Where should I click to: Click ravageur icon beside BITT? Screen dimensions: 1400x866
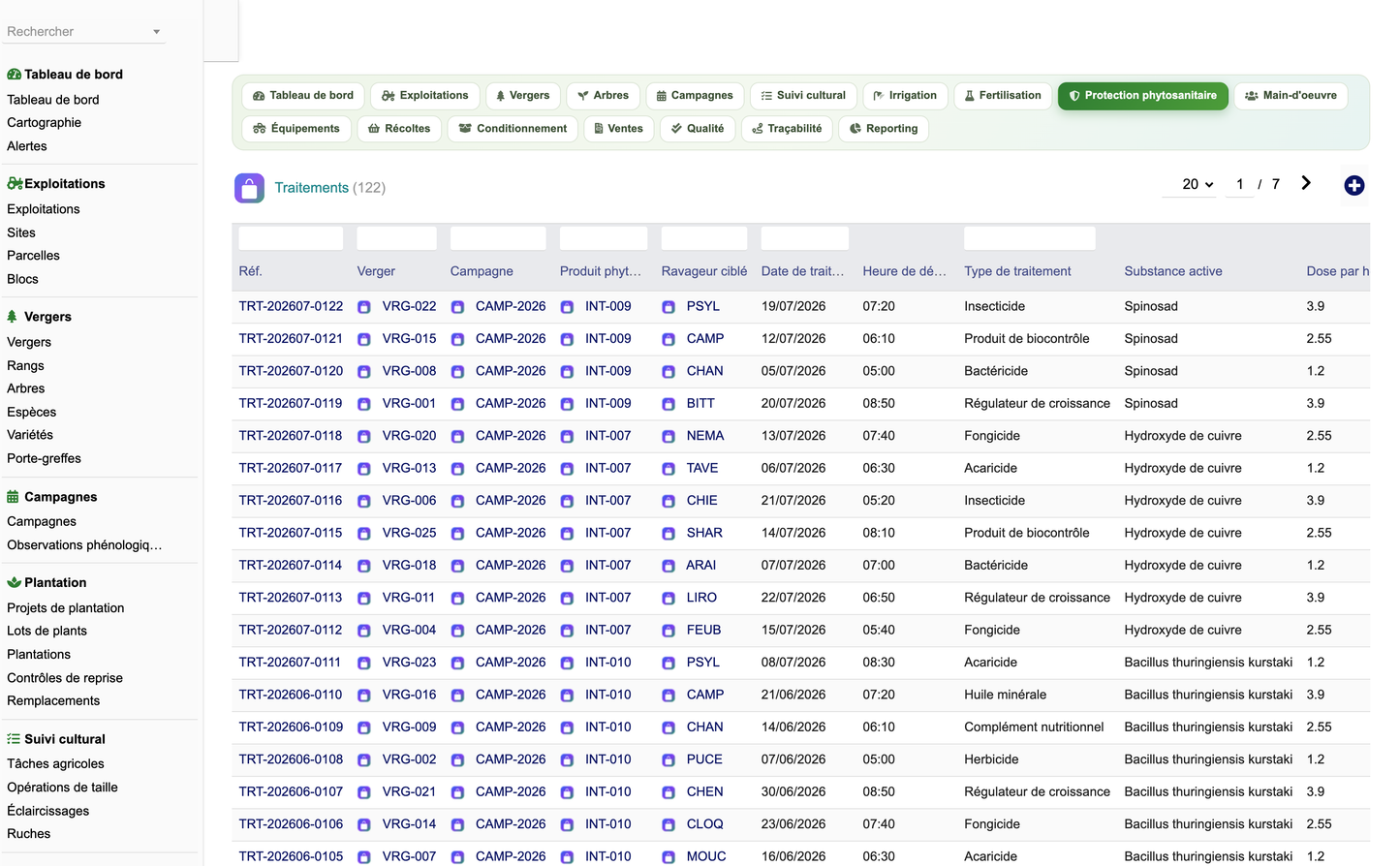tap(669, 404)
